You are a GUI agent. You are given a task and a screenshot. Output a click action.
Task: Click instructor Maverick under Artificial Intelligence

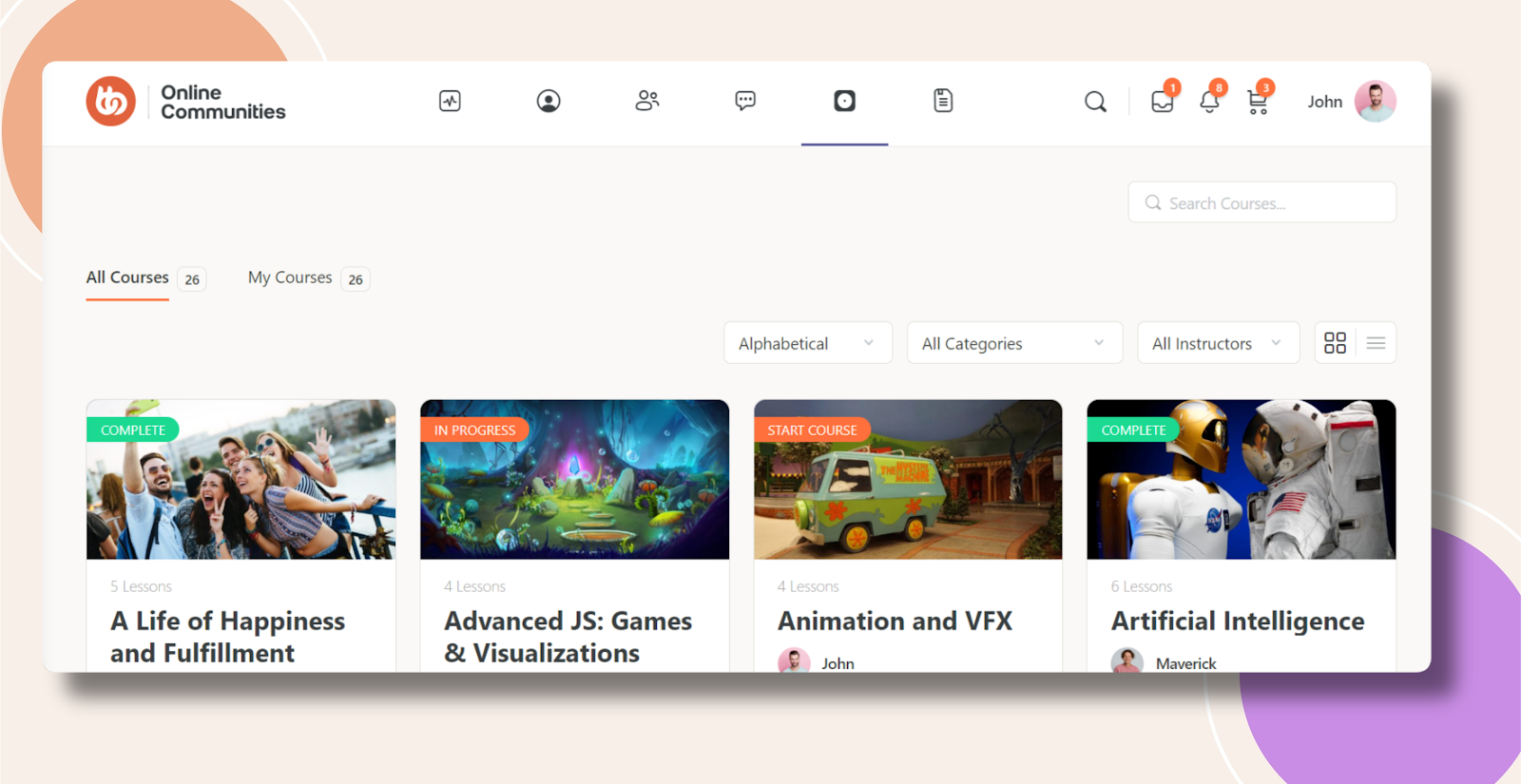[1186, 663]
